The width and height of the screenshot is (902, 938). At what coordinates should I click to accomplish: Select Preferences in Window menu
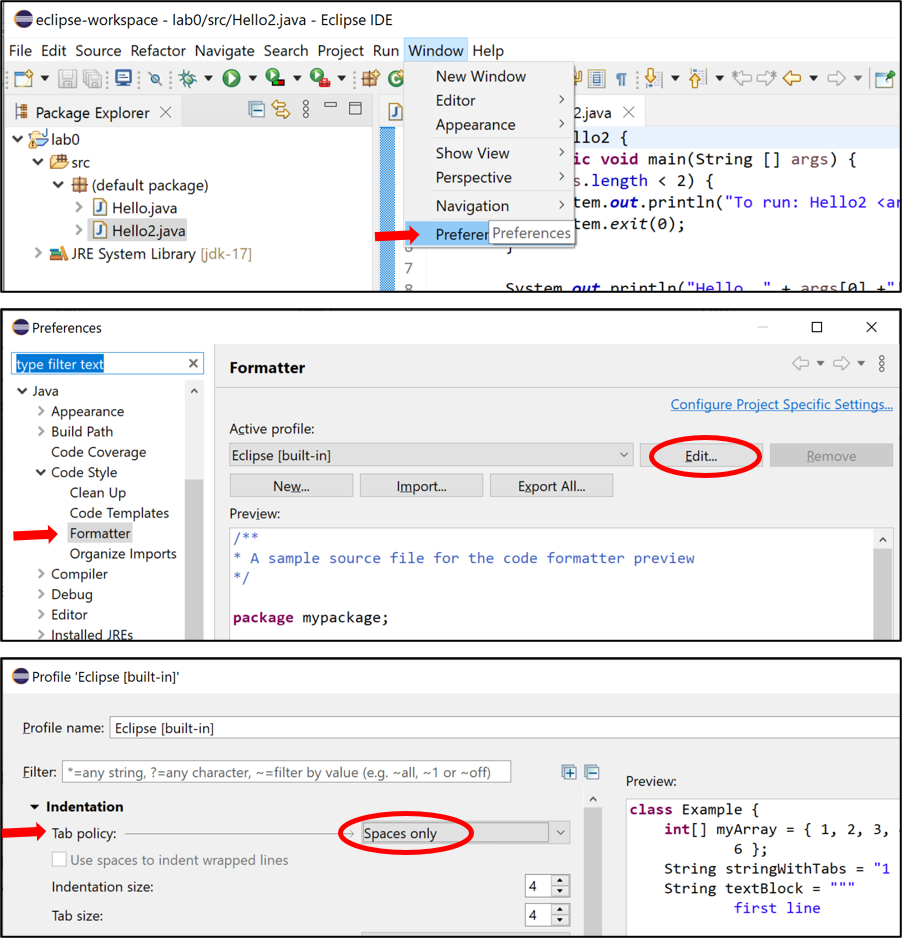point(489,234)
